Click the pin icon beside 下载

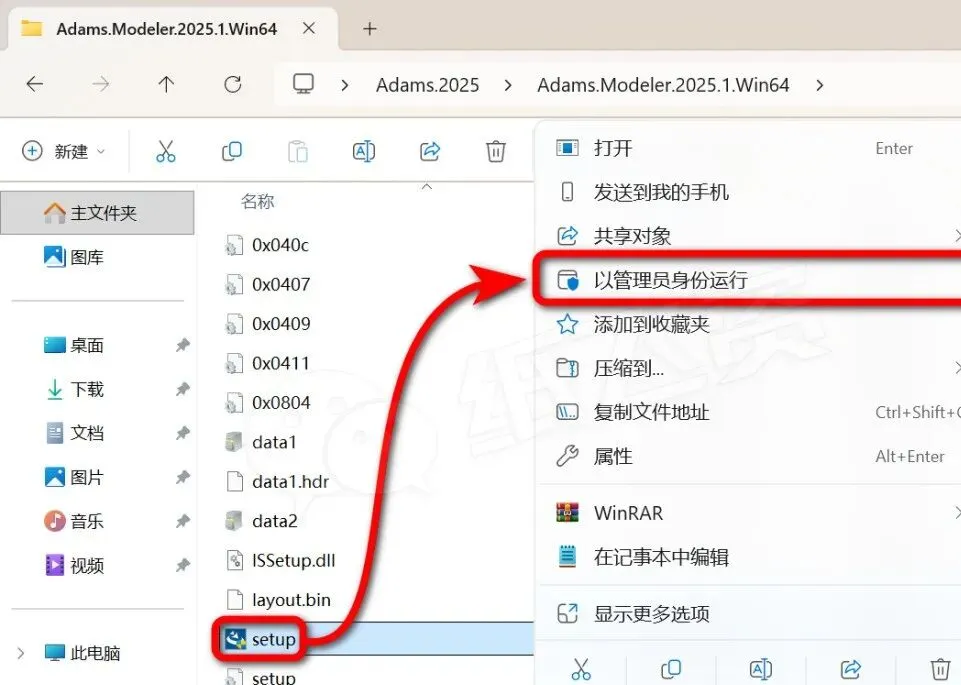point(183,389)
